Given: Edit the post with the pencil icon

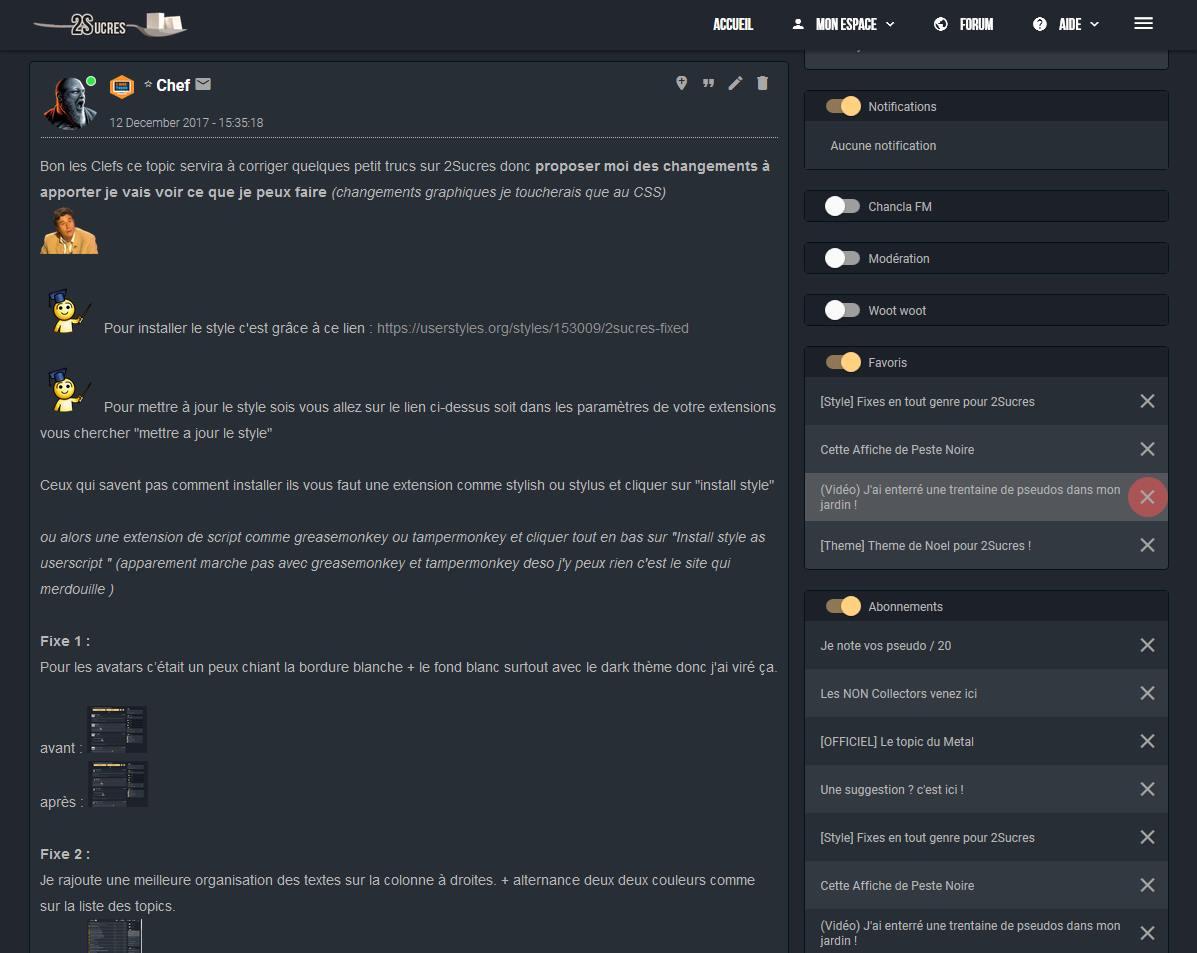Looking at the screenshot, I should (x=735, y=83).
